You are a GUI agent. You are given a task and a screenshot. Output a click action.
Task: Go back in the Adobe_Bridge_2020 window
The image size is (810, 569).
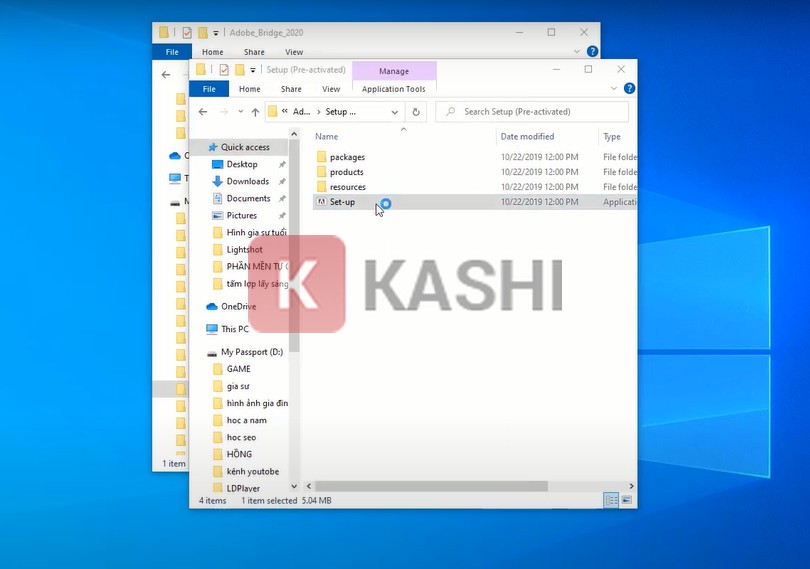[x=166, y=75]
